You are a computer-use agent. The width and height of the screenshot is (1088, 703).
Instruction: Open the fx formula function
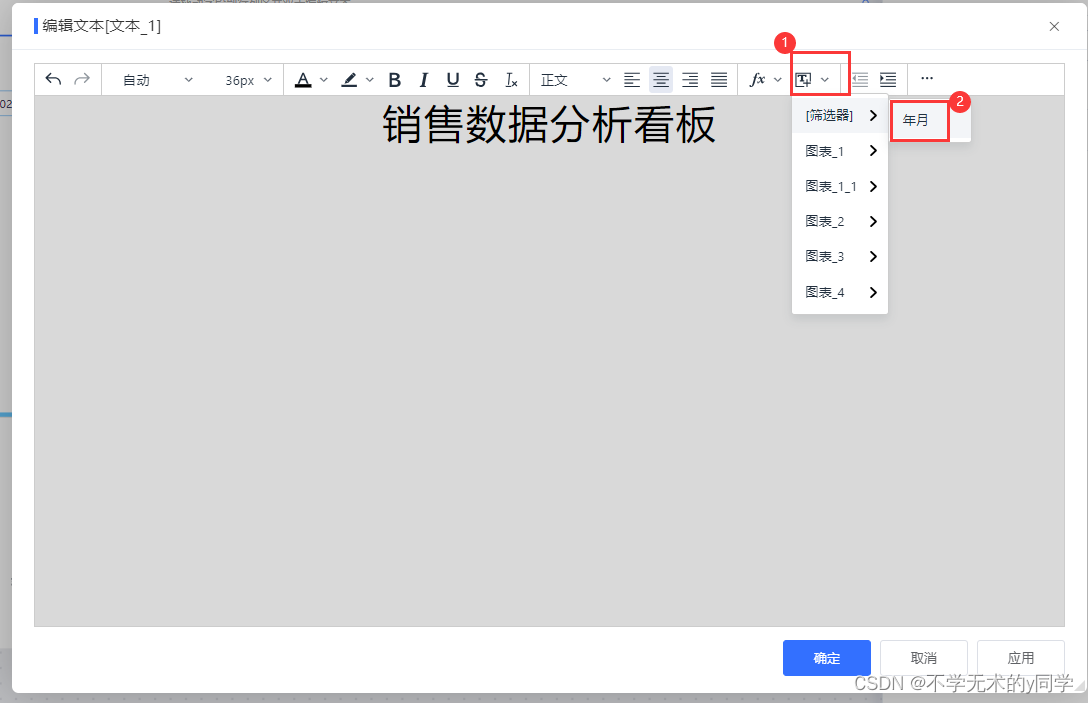coord(758,79)
